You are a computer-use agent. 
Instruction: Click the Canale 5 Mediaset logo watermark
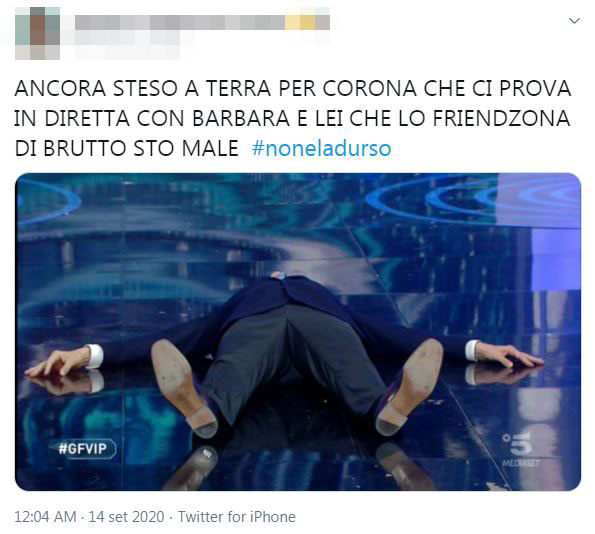tap(519, 450)
